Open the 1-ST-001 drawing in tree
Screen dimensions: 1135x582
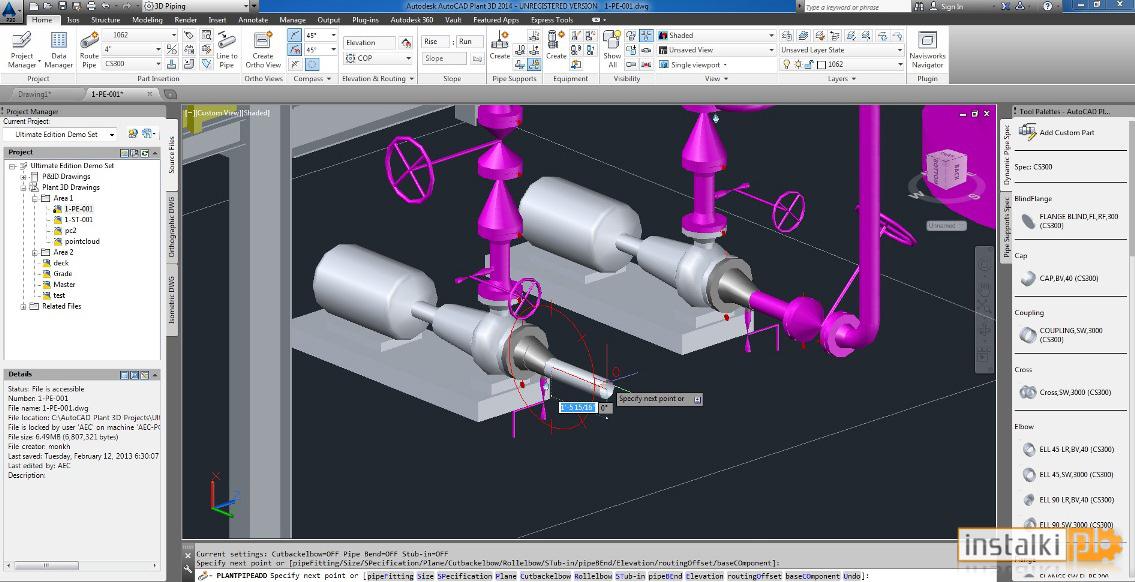[78, 219]
